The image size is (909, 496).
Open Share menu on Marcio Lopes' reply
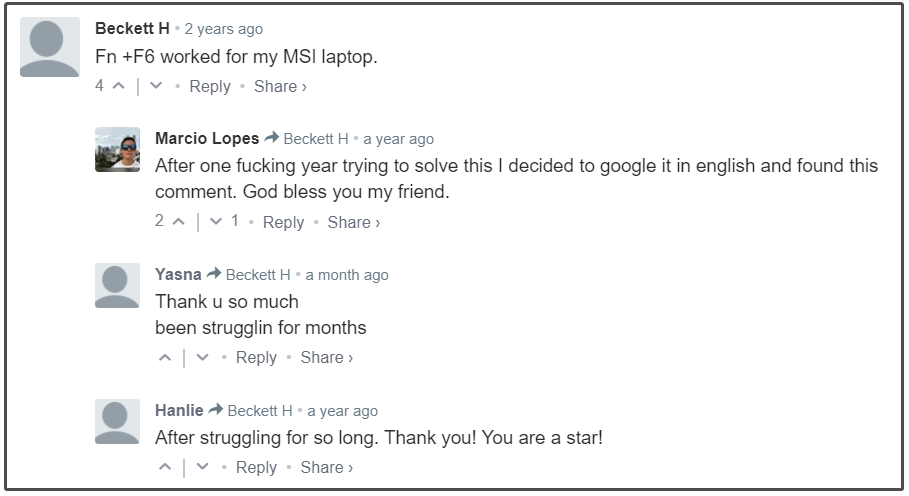click(x=354, y=222)
